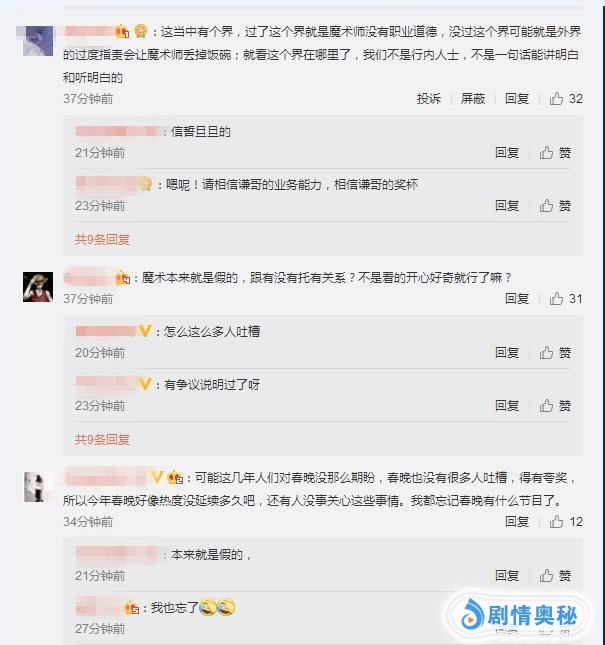Open third commenter's black-and-white avatar
605x645 pixels.
coord(38,487)
